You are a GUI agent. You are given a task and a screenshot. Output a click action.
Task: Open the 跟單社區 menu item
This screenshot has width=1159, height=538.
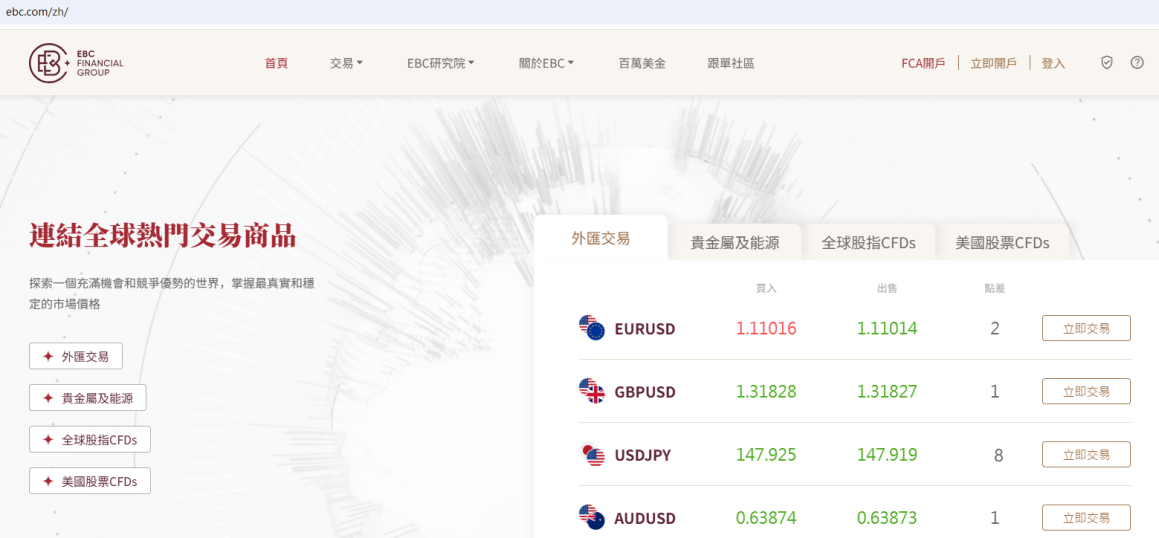click(x=730, y=64)
